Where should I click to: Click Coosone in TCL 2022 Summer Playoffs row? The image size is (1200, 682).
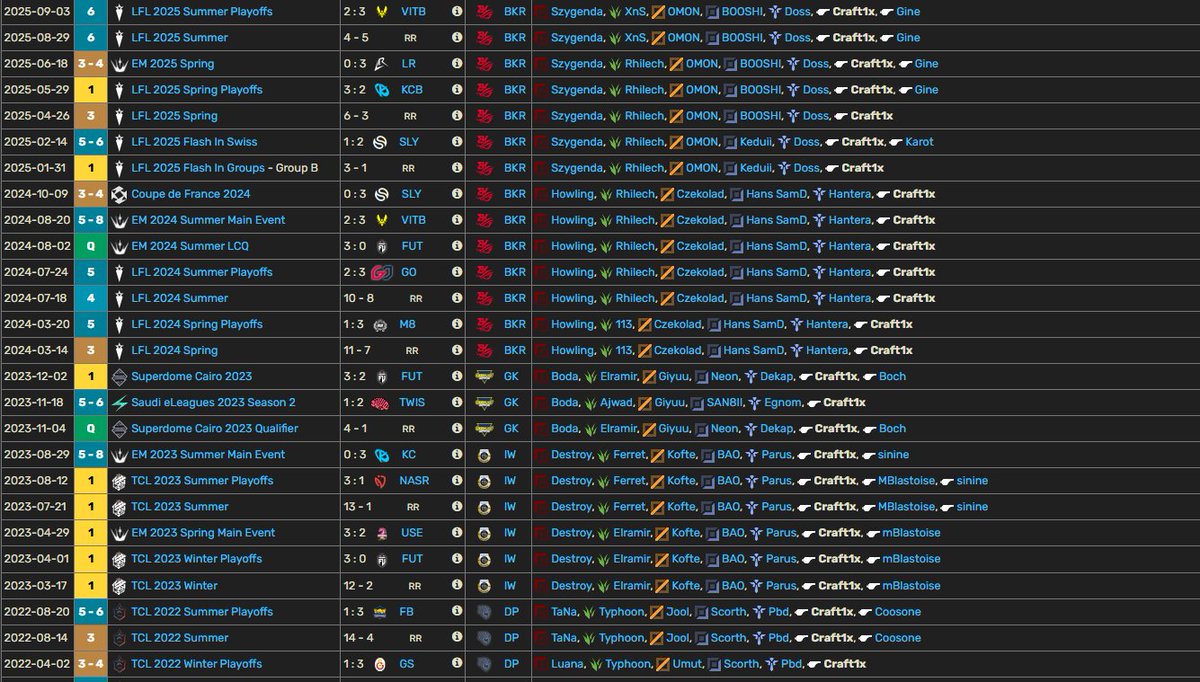point(897,611)
